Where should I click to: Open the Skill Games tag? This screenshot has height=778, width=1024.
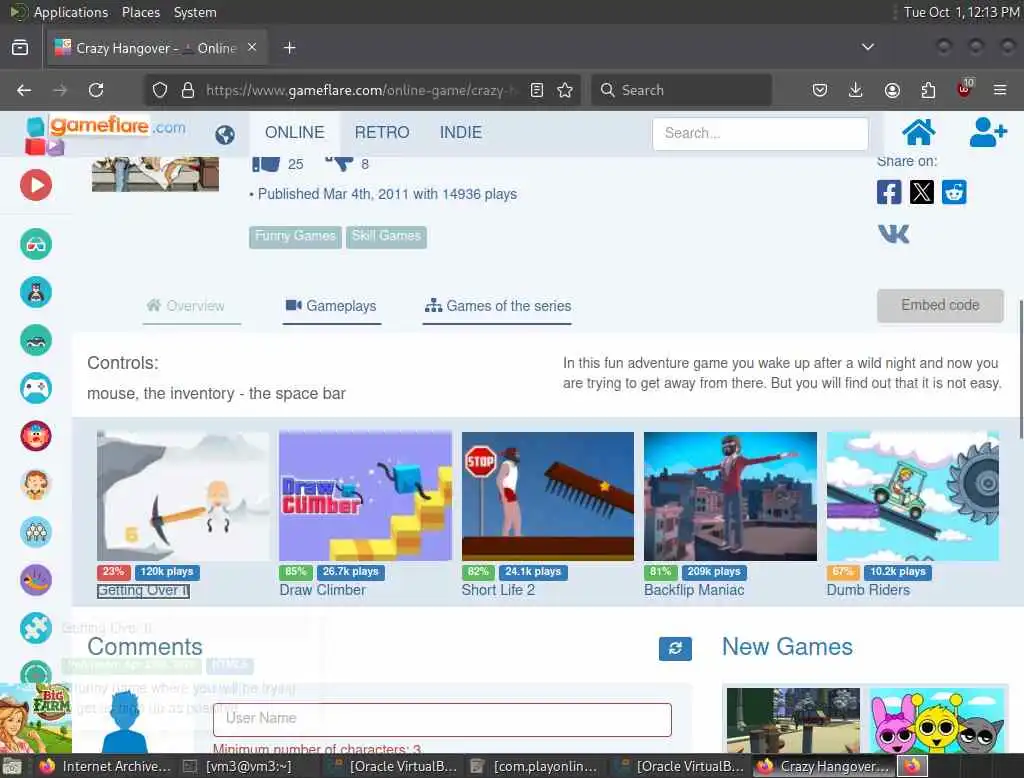click(386, 236)
